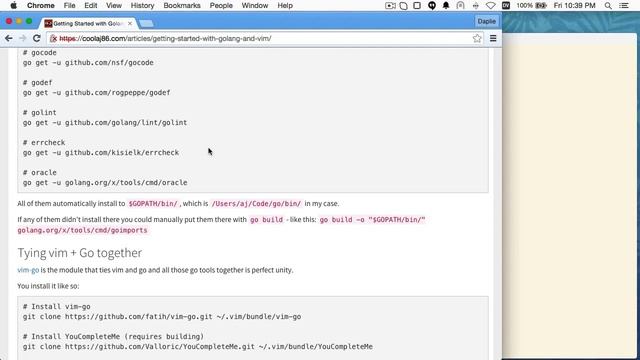Image resolution: width=640 pixels, height=360 pixels.
Task: Click the git clone vim-go command line
Action: [162, 317]
